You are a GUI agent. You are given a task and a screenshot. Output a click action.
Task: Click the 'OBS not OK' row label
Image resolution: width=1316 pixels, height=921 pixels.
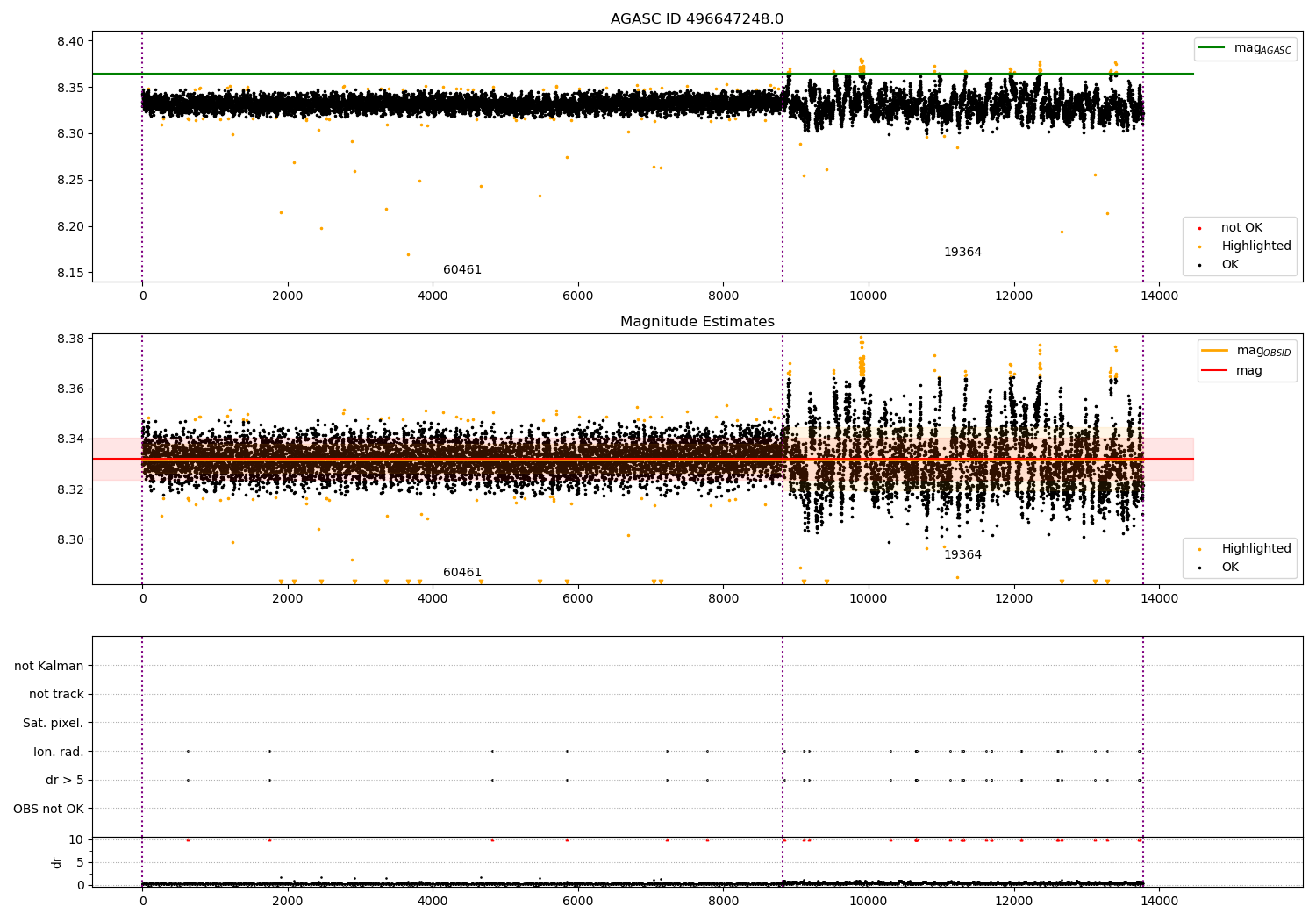pos(48,809)
